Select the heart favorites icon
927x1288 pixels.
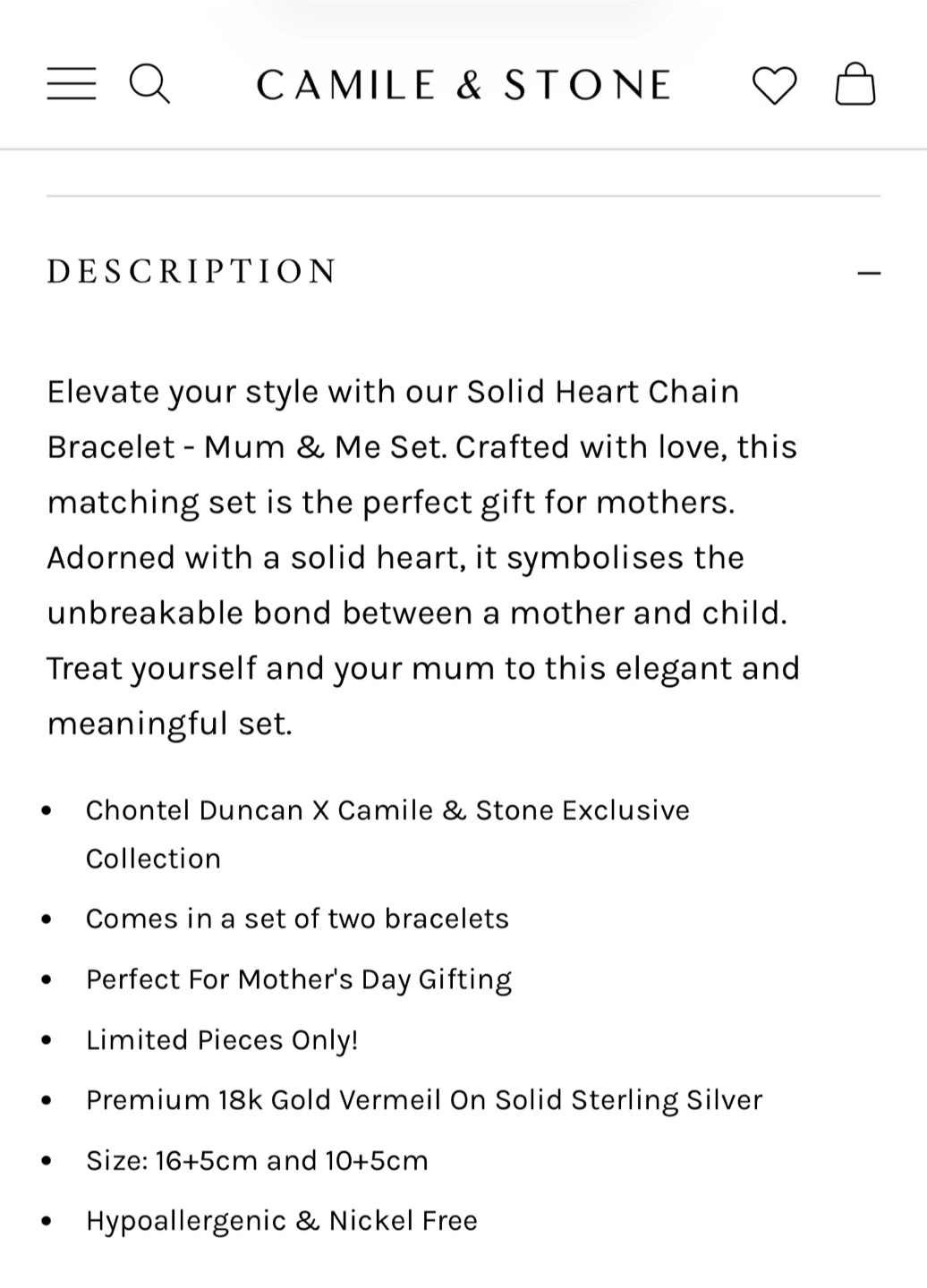[773, 84]
